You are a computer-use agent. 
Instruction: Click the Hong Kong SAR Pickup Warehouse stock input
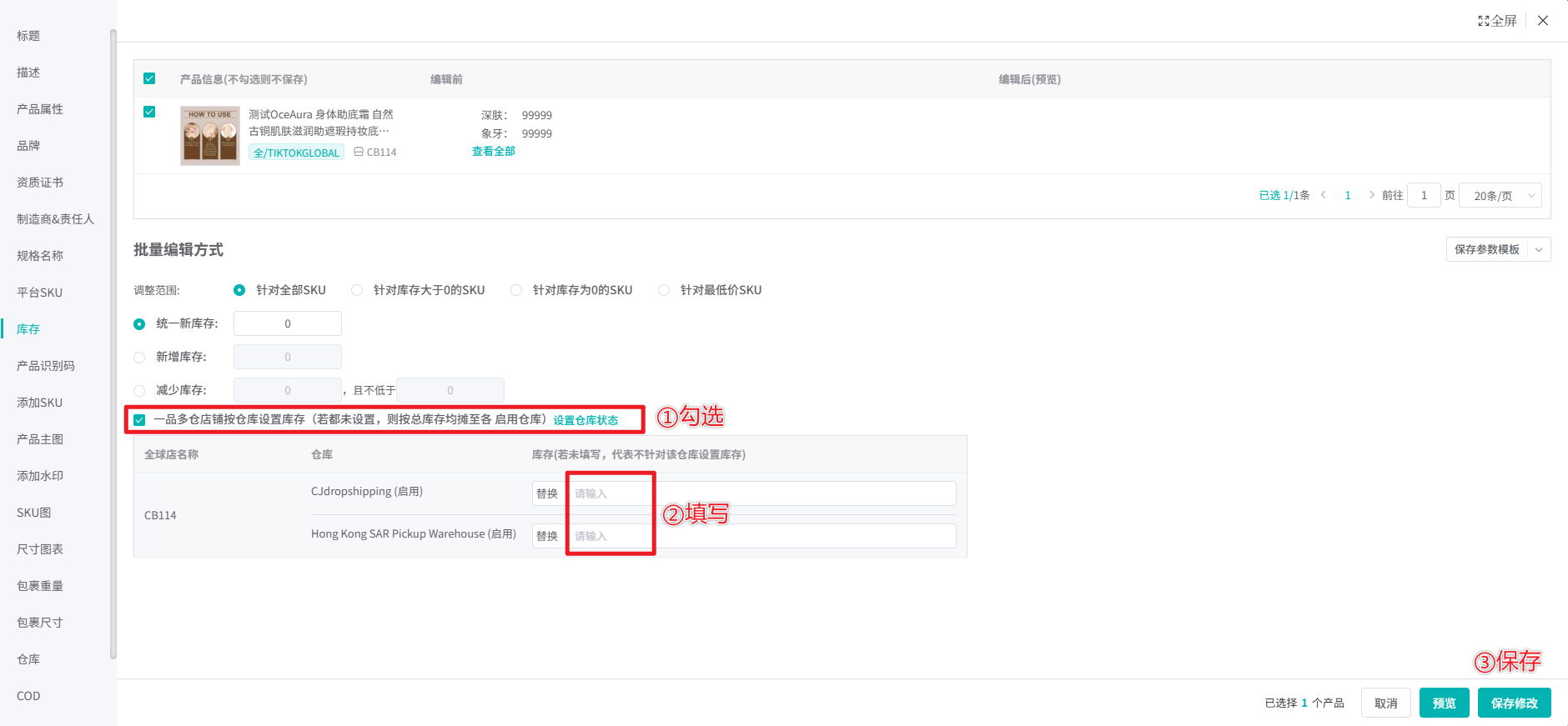pyautogui.click(x=761, y=536)
